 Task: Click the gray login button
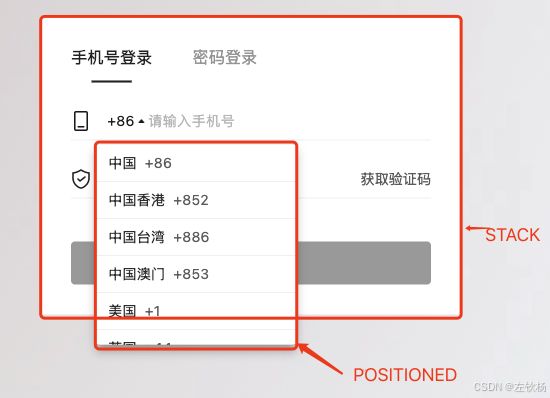364,263
